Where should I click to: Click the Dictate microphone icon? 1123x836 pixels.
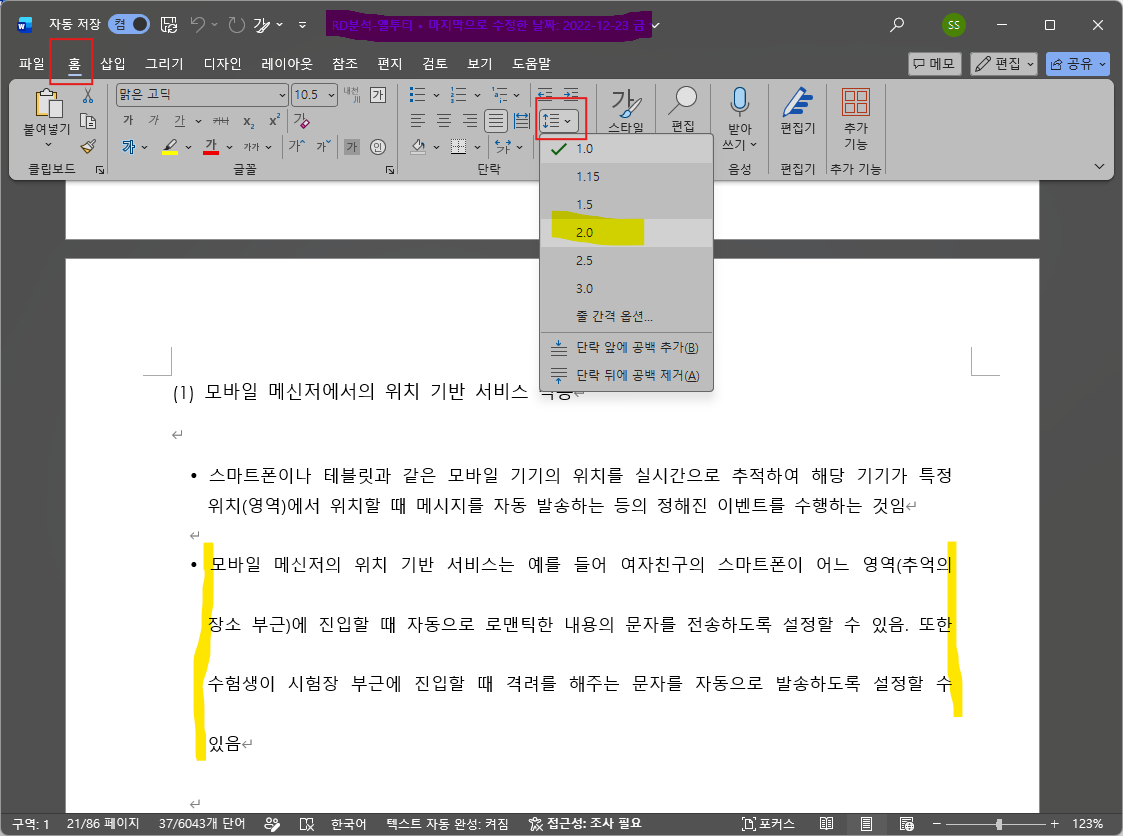pos(739,102)
